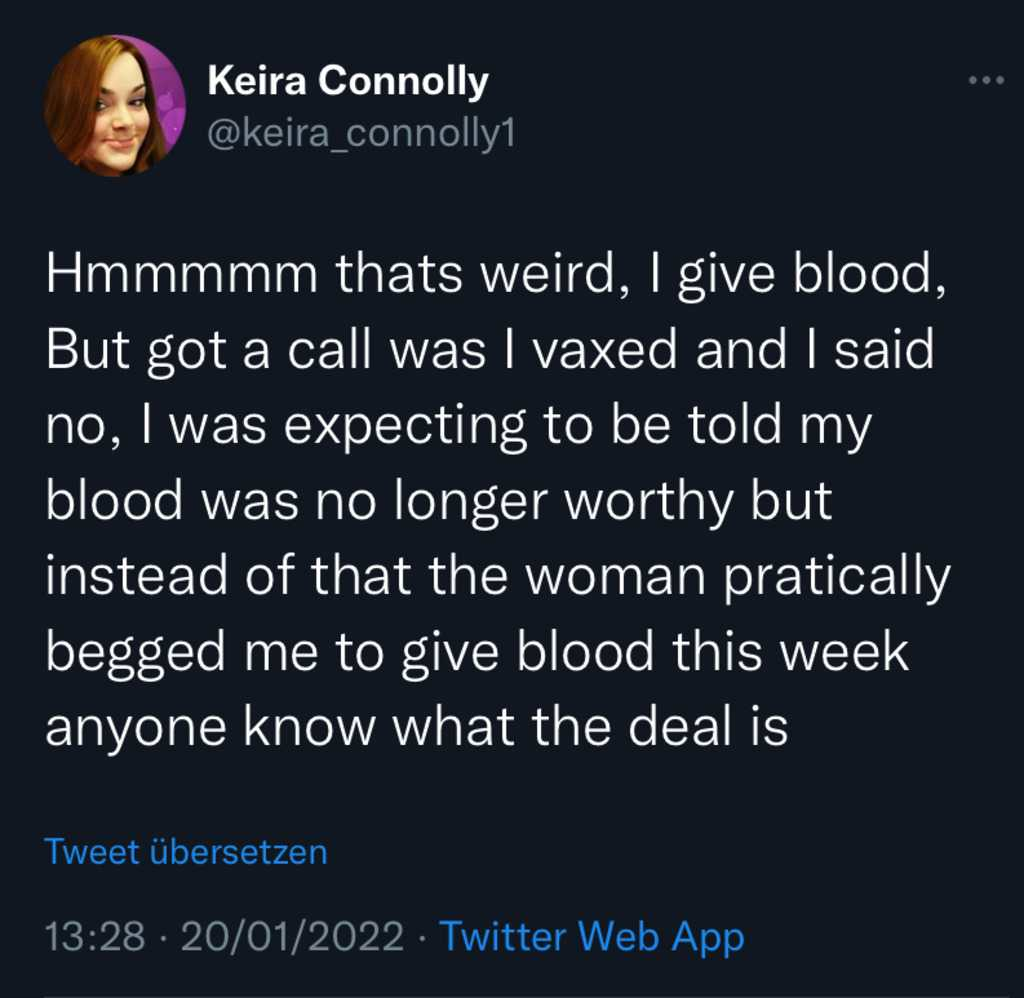Click the line 'But got a call was I vaxed'
The image size is (1024, 998).
pos(490,351)
